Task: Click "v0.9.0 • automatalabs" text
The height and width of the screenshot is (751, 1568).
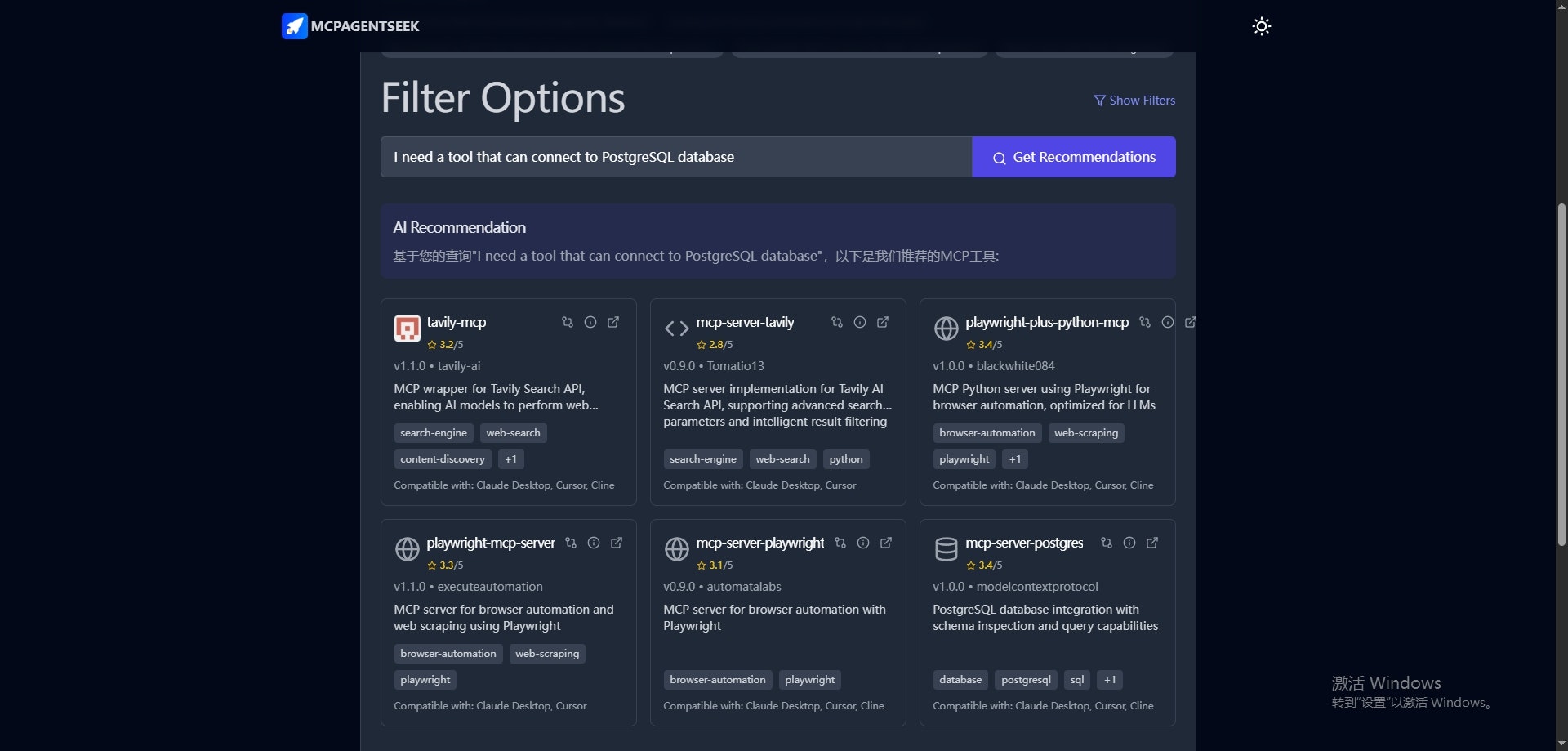Action: [722, 587]
